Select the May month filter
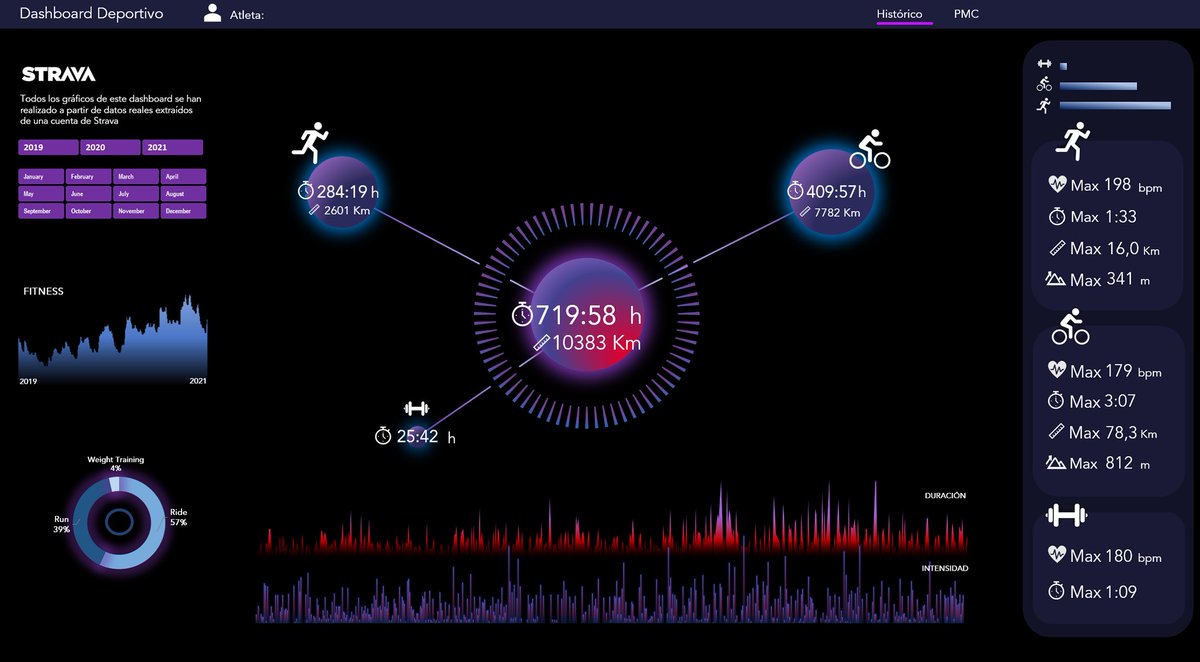The width and height of the screenshot is (1200, 662). click(x=41, y=194)
